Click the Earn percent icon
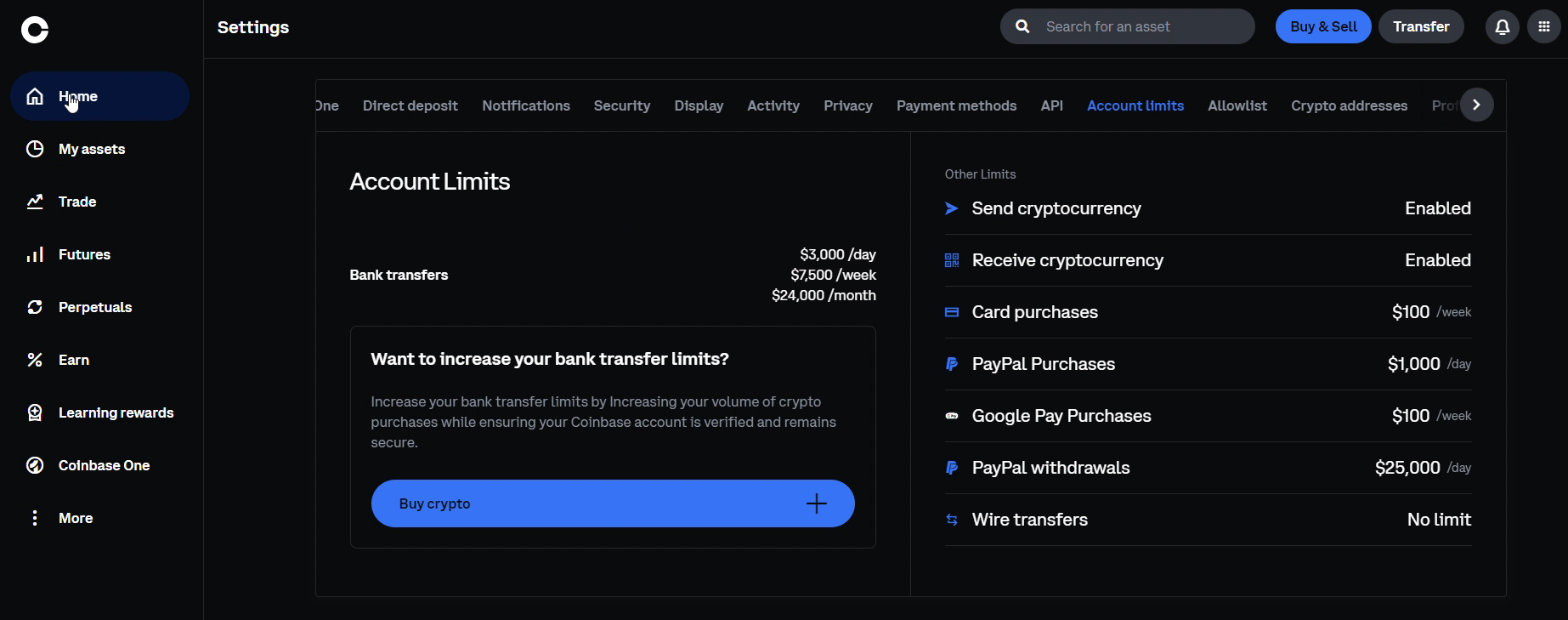 (x=35, y=360)
